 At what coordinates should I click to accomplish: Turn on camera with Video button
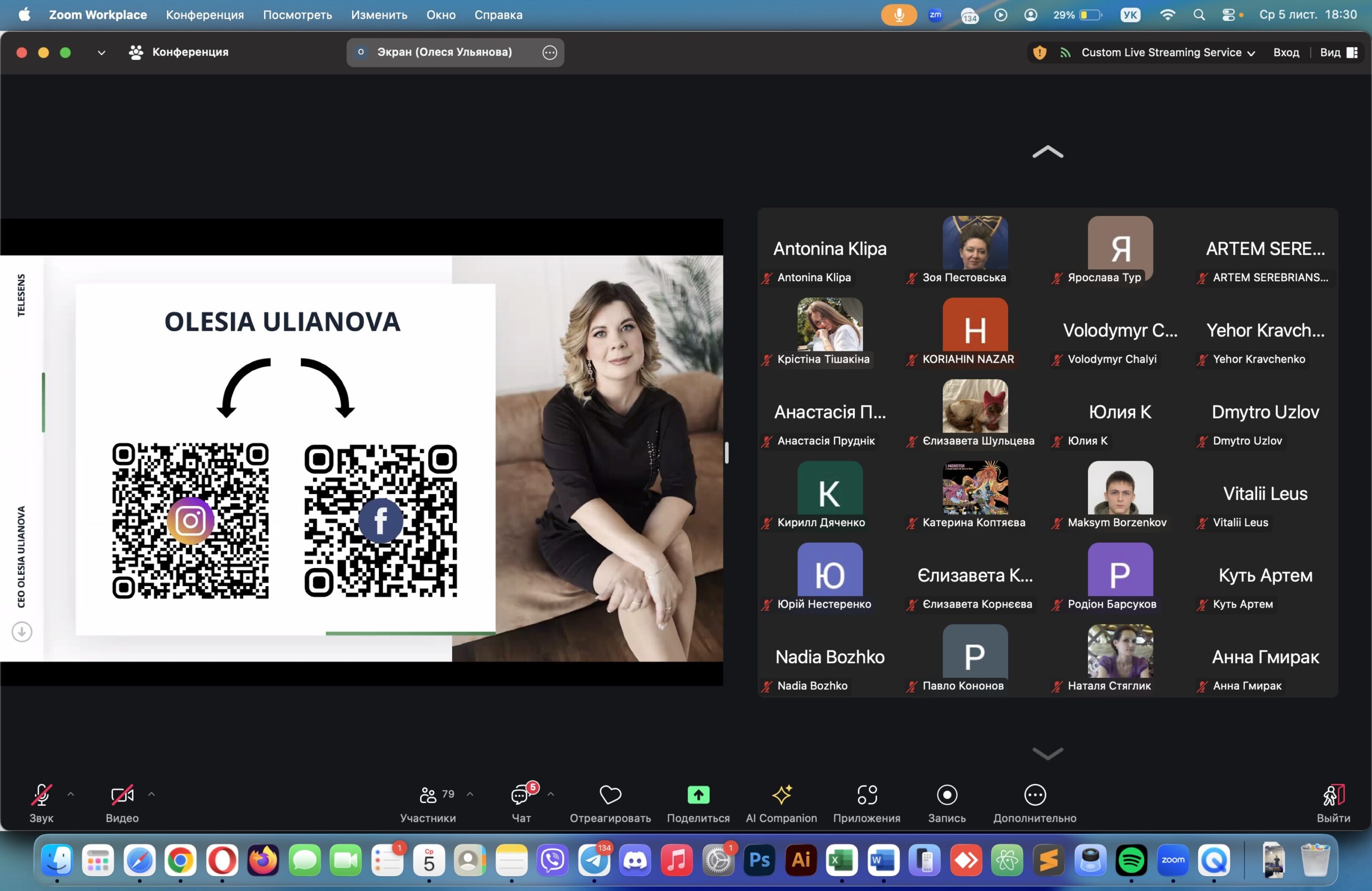point(122,795)
